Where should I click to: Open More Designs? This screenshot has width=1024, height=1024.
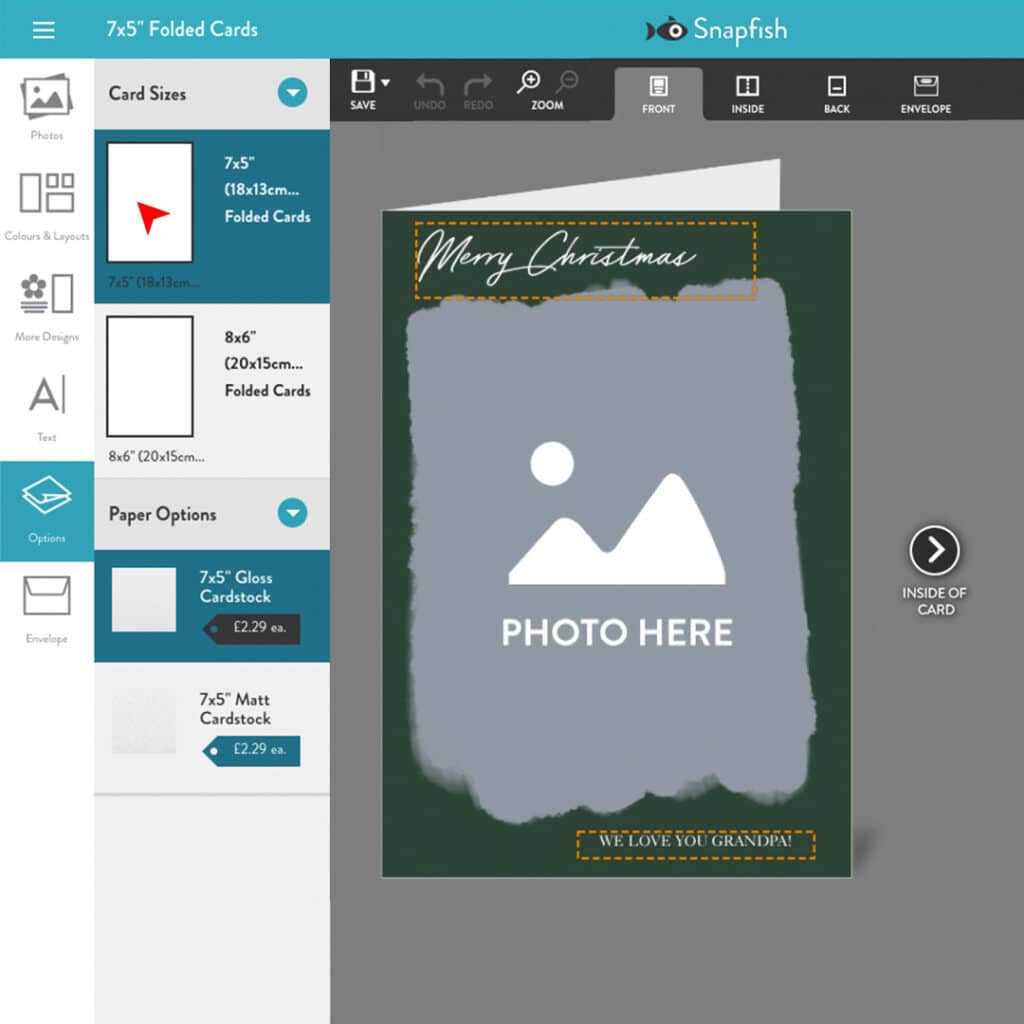[46, 305]
